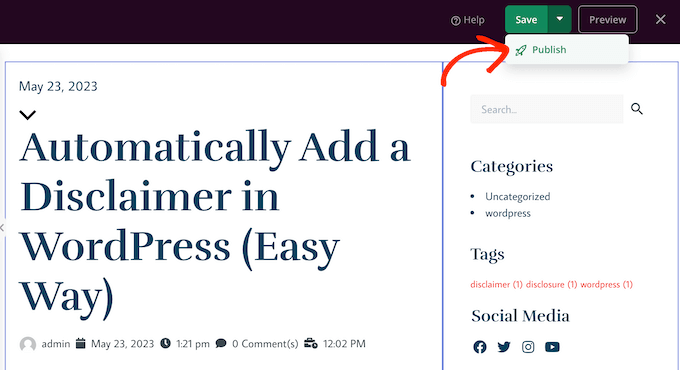
Task: Select Publish from the dropdown menu
Action: pos(567,49)
